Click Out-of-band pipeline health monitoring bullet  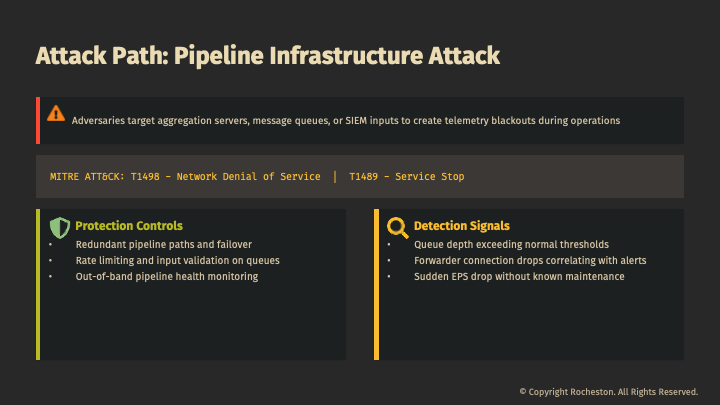[x=166, y=276]
